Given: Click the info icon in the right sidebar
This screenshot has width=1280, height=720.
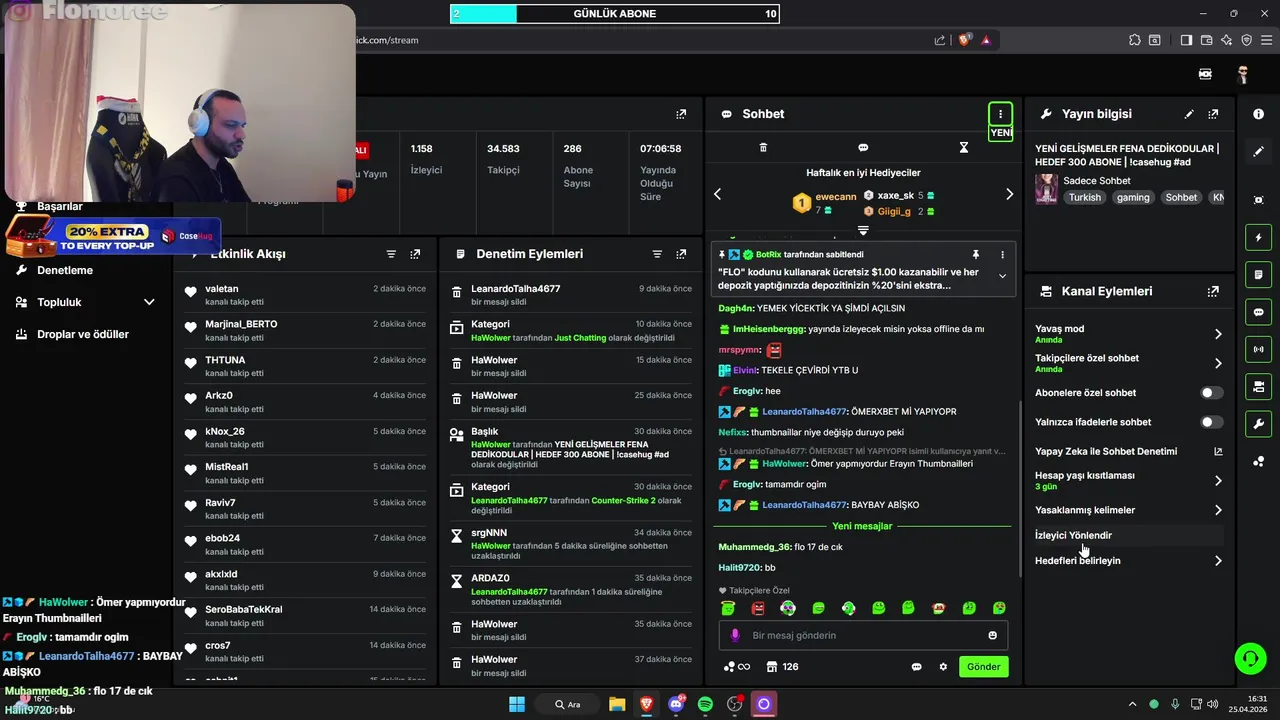Looking at the screenshot, I should tap(1258, 114).
